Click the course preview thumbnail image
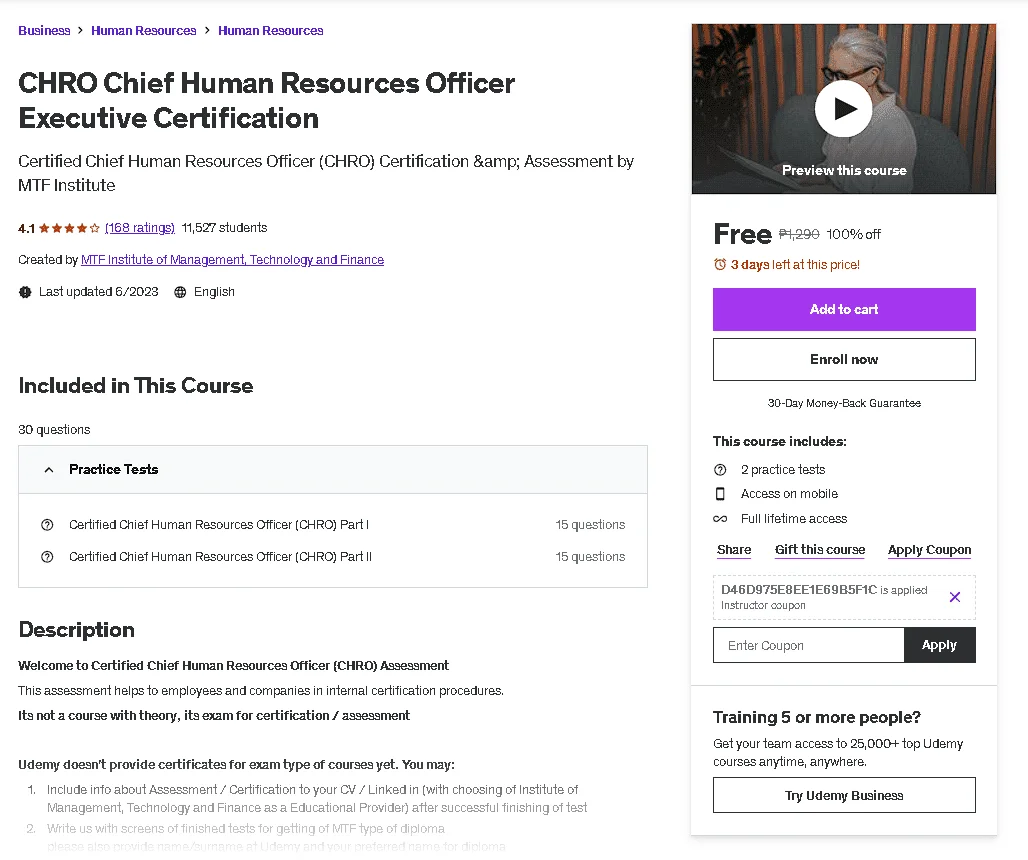 tap(843, 109)
